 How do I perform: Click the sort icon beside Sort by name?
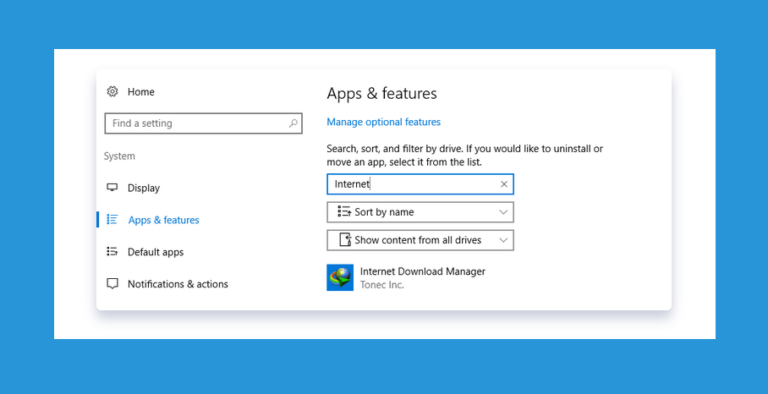[344, 212]
